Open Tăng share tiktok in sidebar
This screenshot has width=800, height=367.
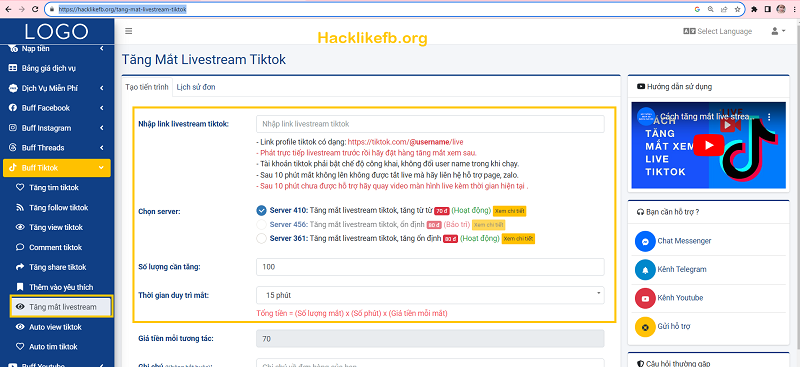[x=57, y=267]
